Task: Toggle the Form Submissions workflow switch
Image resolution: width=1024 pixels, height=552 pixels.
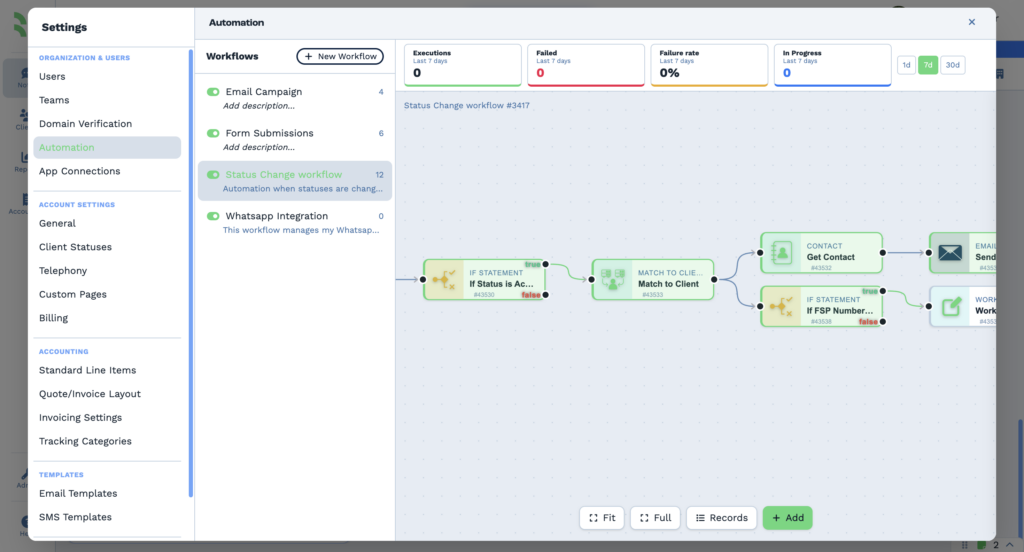Action: click(x=213, y=133)
